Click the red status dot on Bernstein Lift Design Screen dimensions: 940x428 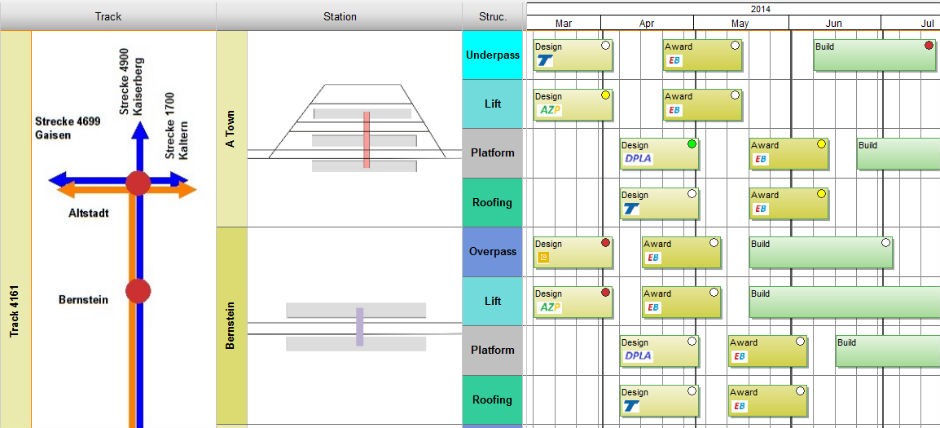click(x=605, y=293)
